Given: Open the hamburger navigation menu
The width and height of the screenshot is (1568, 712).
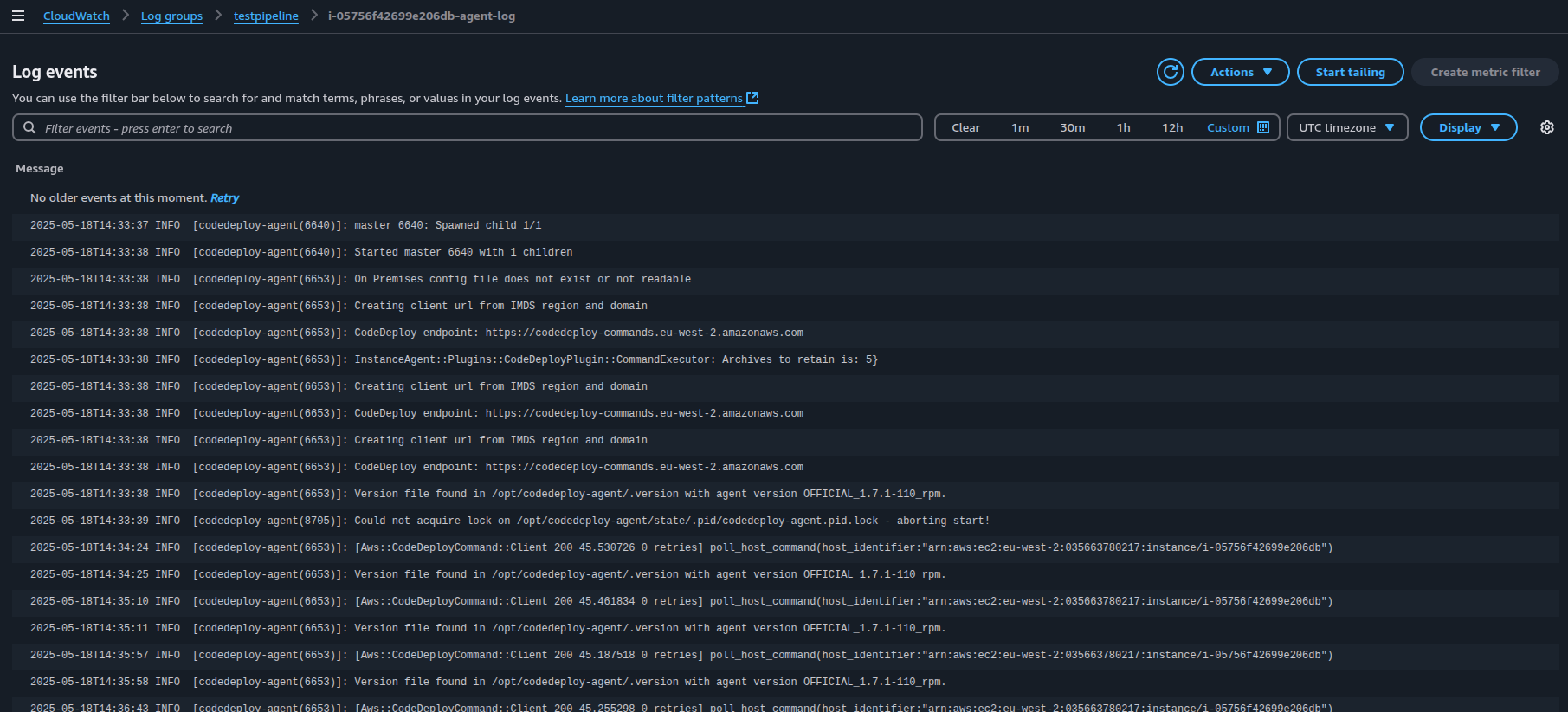Looking at the screenshot, I should (x=17, y=16).
